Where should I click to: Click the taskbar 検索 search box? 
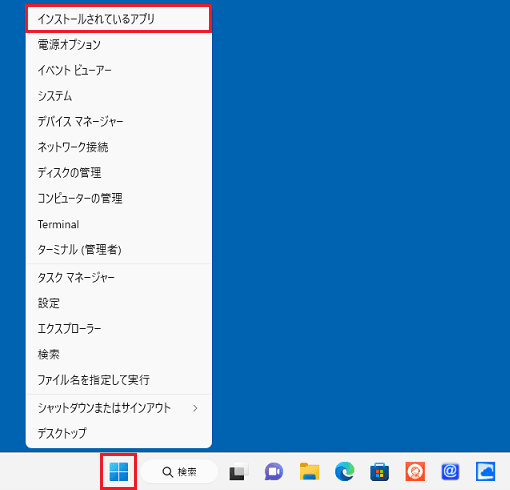[179, 472]
